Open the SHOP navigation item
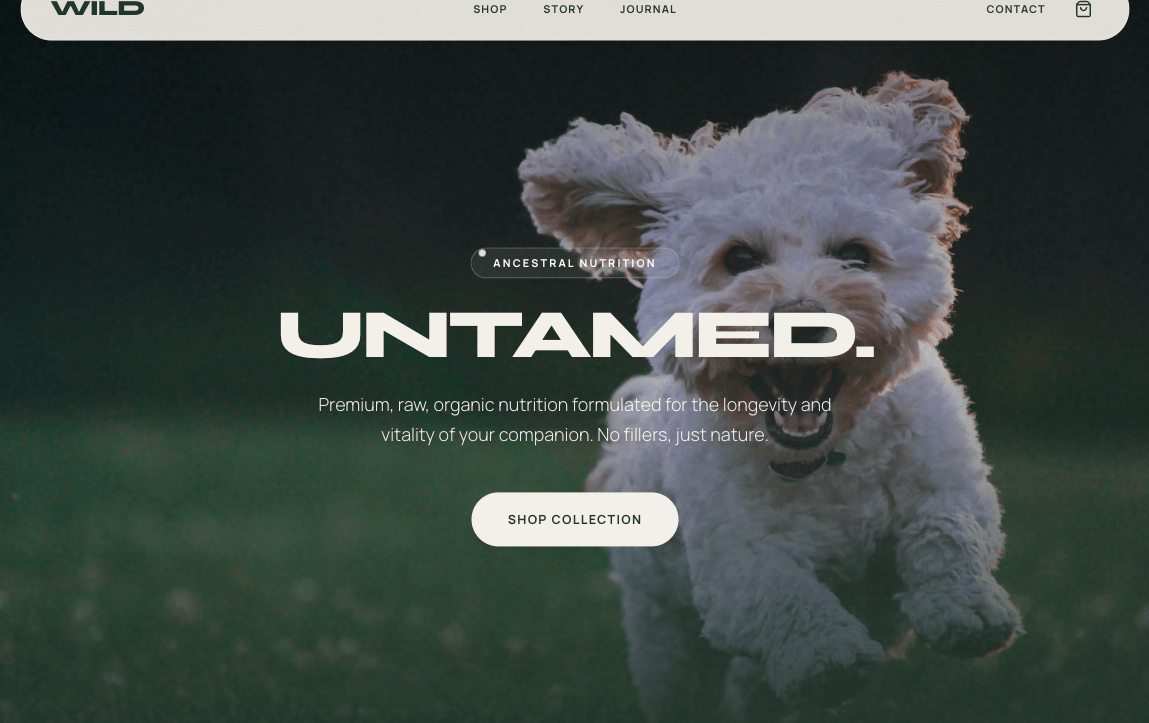This screenshot has width=1149, height=723. [x=489, y=10]
